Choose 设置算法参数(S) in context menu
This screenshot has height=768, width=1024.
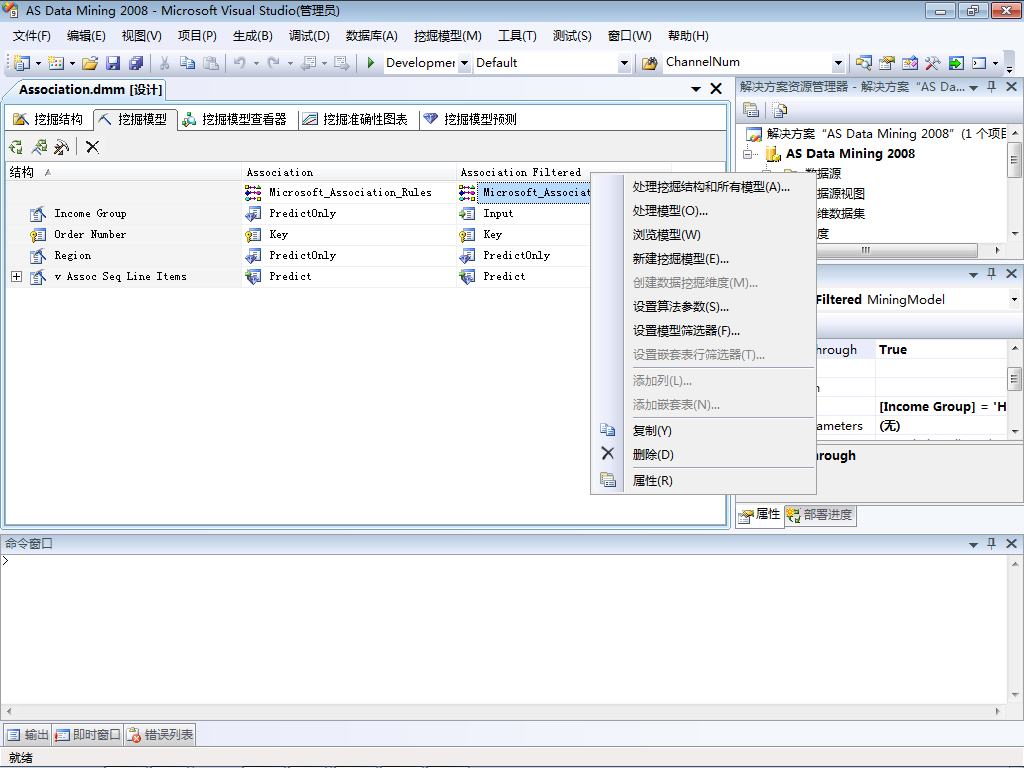click(x=680, y=307)
